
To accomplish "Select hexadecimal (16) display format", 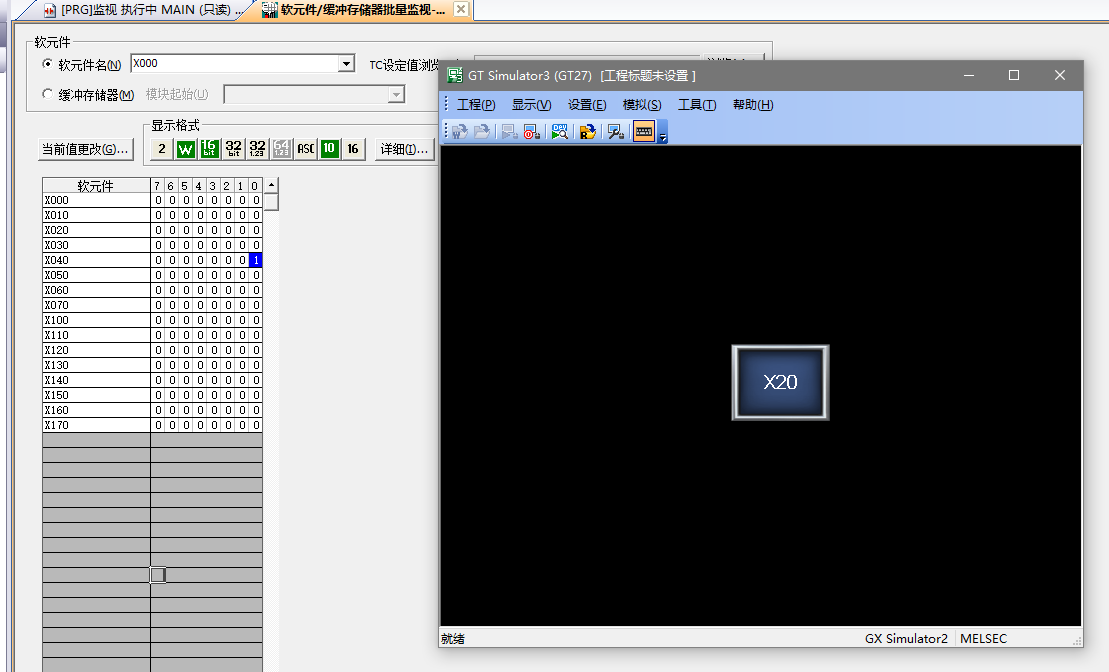I will tap(353, 149).
